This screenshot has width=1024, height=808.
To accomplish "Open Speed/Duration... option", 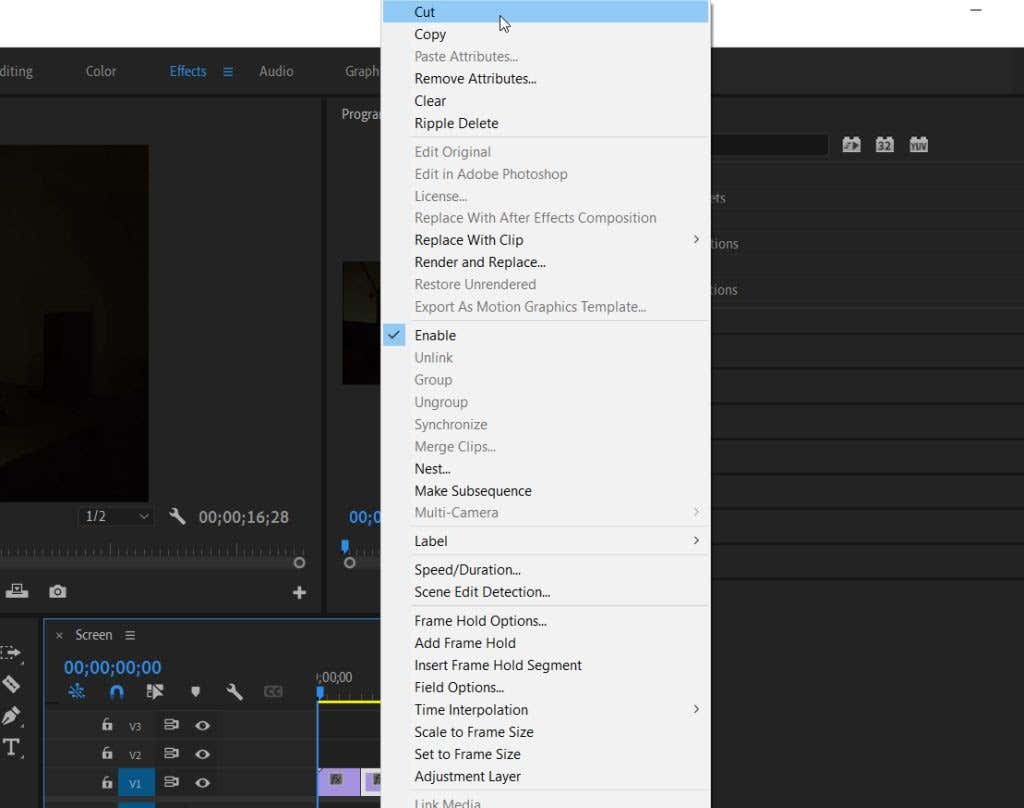I will 467,570.
